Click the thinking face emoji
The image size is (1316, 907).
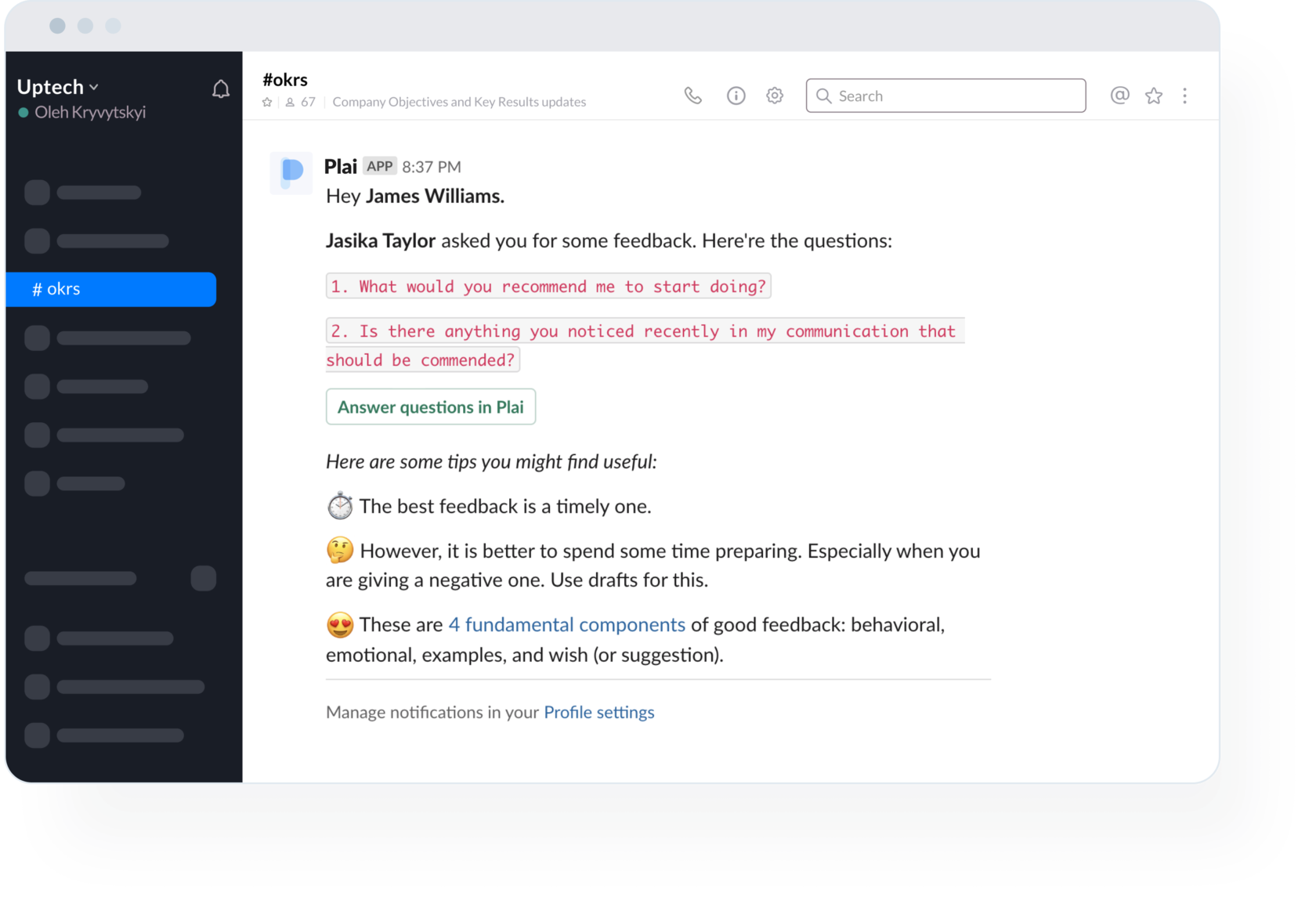coord(340,551)
